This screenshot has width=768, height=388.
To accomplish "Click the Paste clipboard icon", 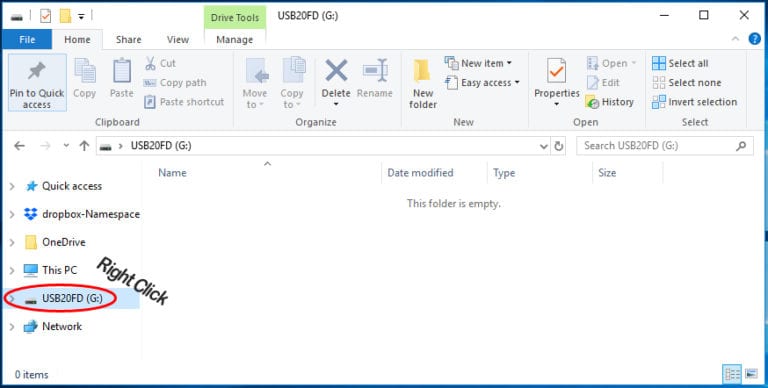I will (121, 70).
